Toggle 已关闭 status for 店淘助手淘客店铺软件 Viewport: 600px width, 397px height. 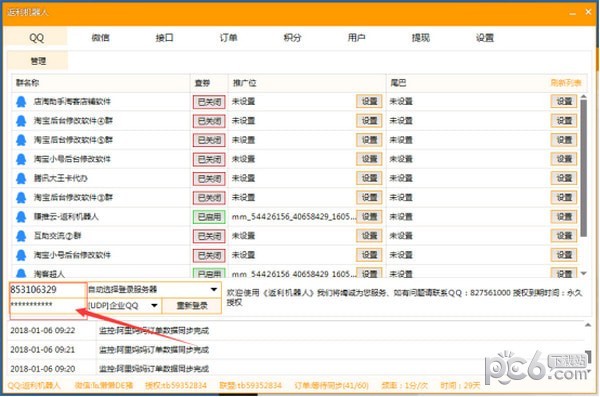click(209, 102)
